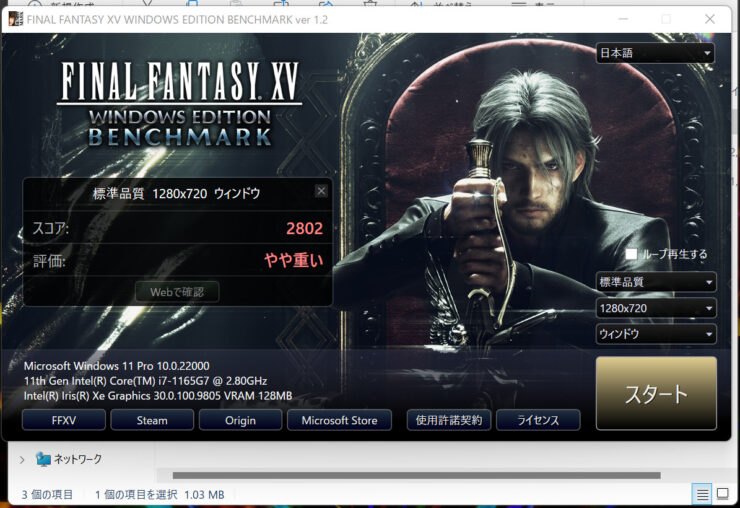
Task: Close the benchmark window
Action: click(x=709, y=19)
